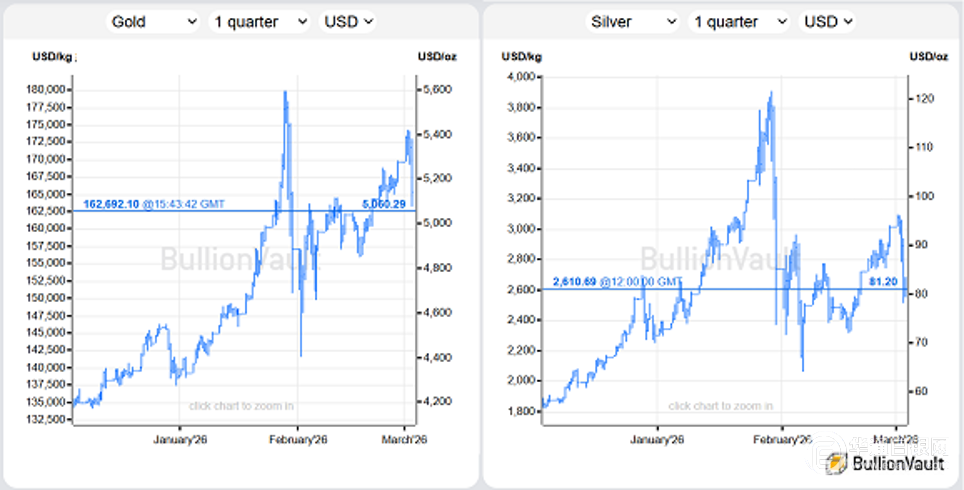Image resolution: width=964 pixels, height=490 pixels.
Task: Click January'26 on the gold chart axis
Action: [179, 438]
